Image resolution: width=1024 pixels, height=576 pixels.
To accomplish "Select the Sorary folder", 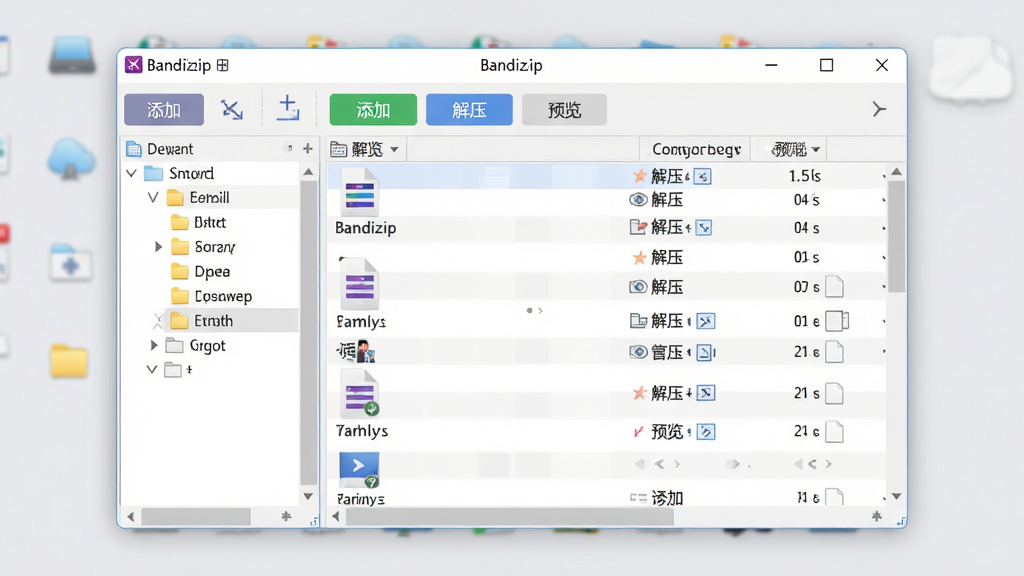I will (215, 247).
